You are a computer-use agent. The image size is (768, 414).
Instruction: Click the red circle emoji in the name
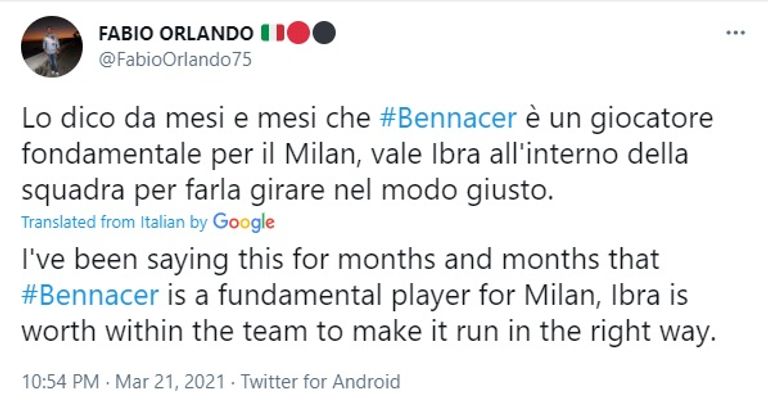pyautogui.click(x=298, y=33)
